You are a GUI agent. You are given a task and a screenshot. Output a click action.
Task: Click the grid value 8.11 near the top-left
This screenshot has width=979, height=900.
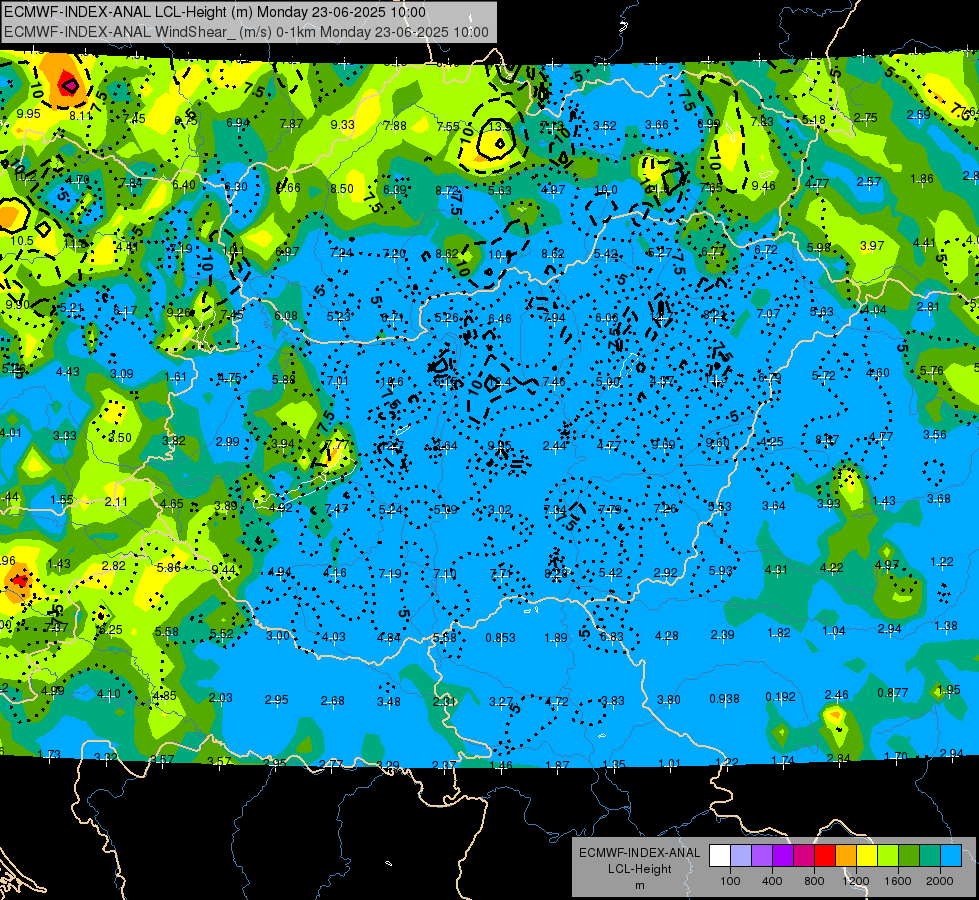tap(81, 115)
